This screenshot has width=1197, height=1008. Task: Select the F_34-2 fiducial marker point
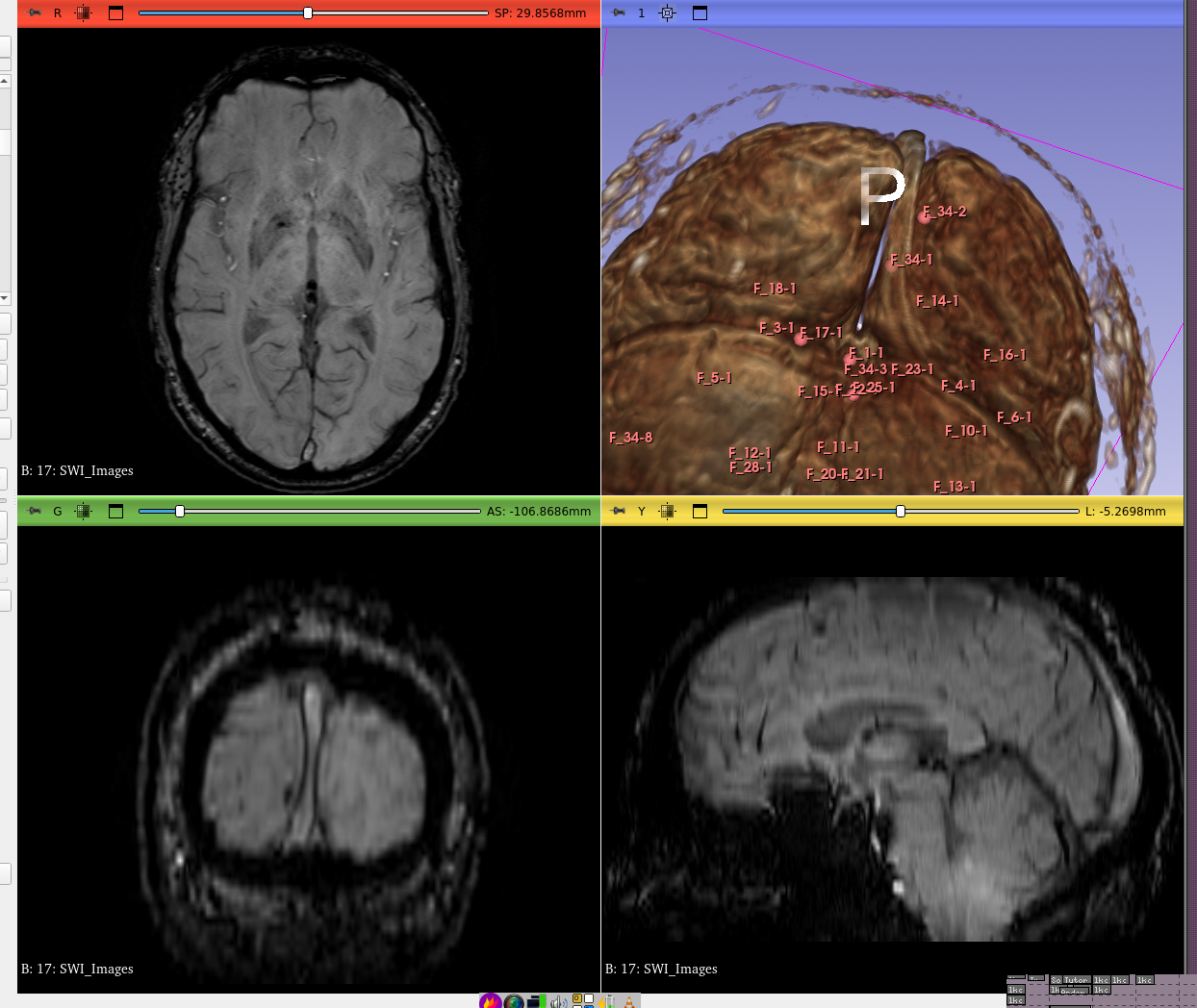925,217
